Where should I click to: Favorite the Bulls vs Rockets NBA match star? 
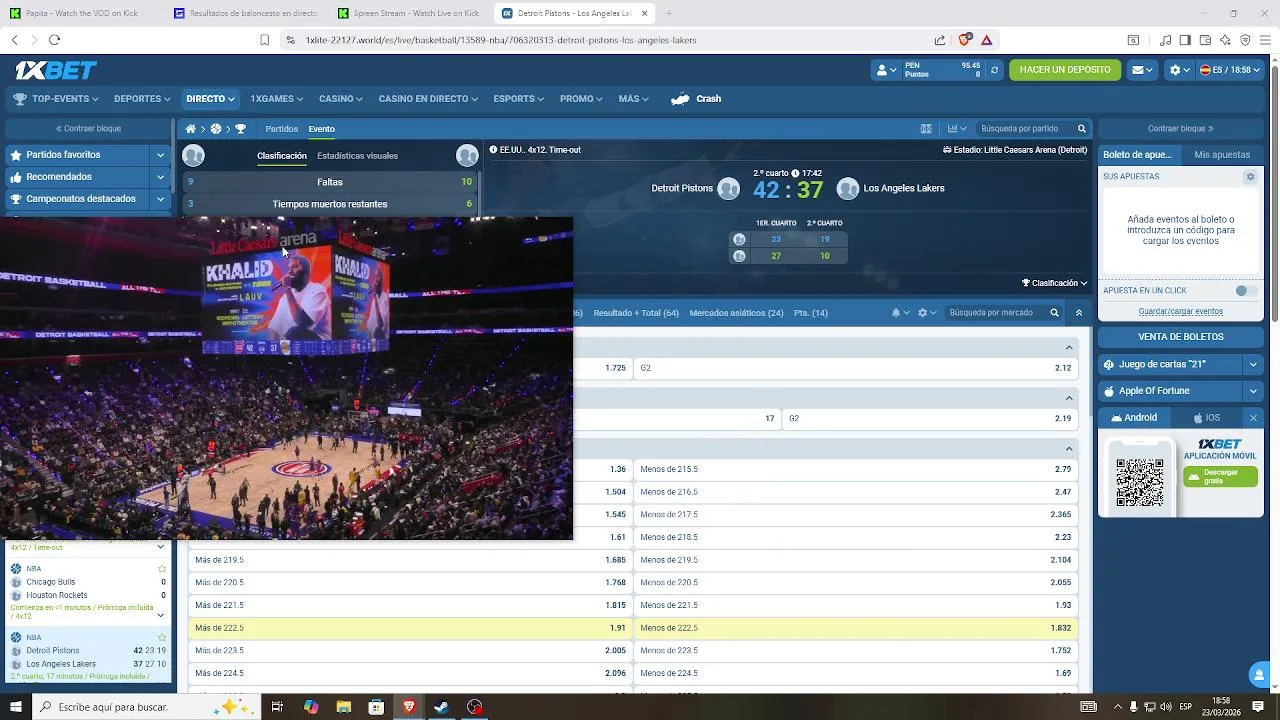[x=162, y=568]
